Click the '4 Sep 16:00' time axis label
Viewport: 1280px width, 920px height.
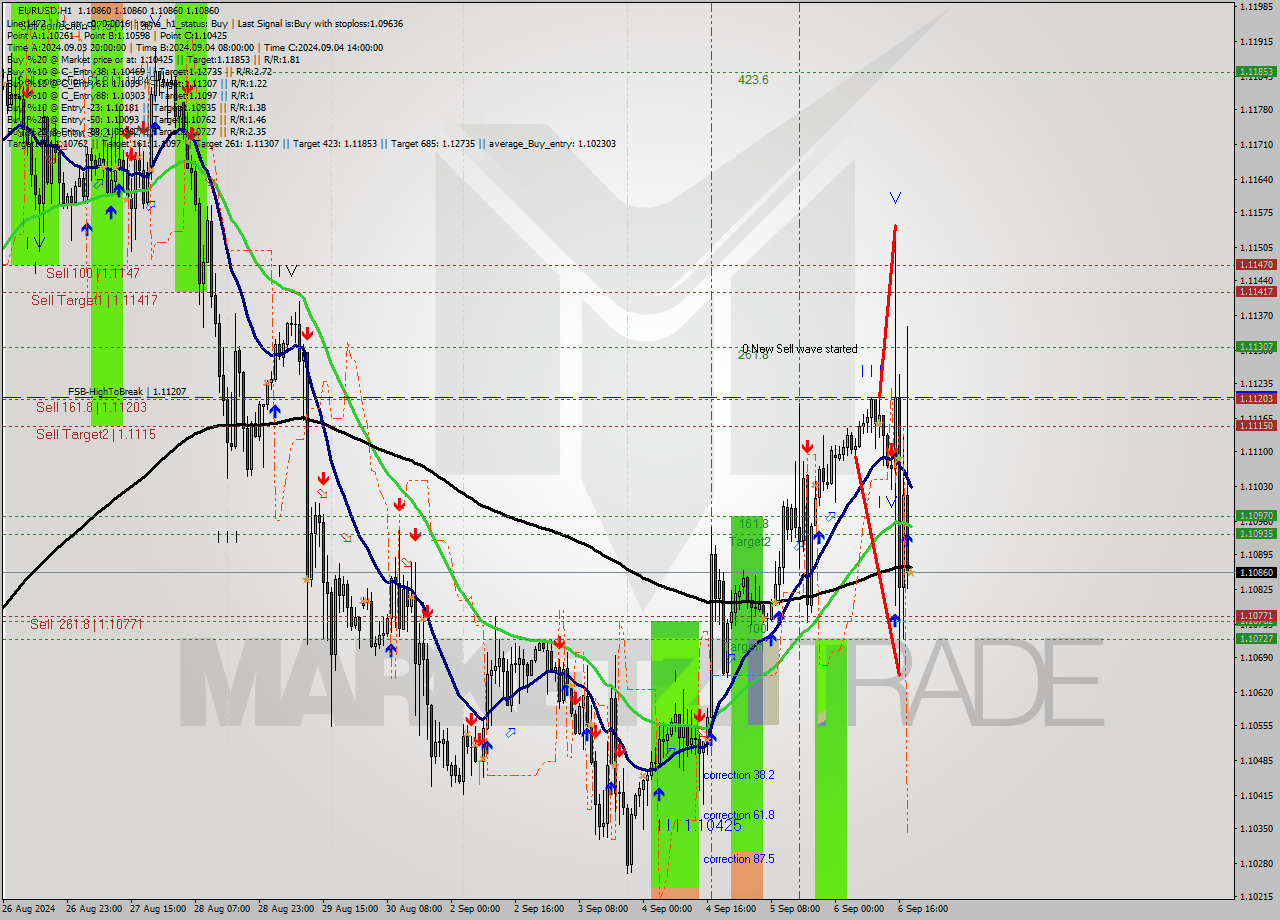tap(730, 909)
